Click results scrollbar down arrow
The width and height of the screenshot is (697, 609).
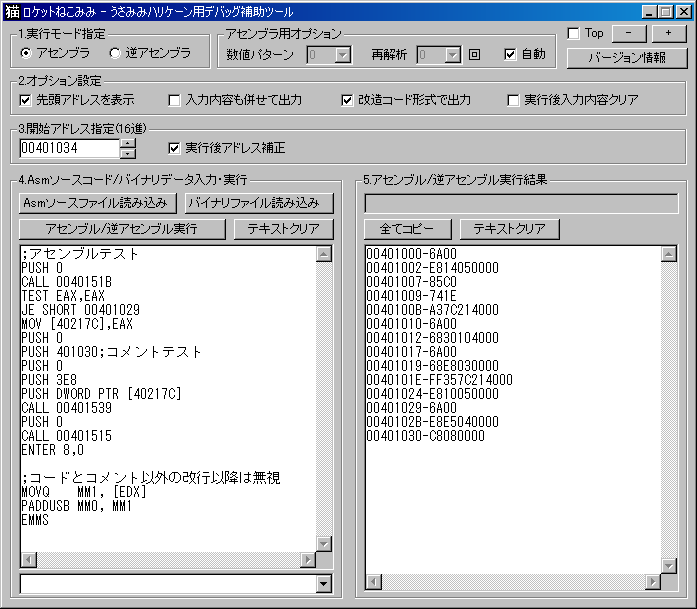click(x=669, y=566)
